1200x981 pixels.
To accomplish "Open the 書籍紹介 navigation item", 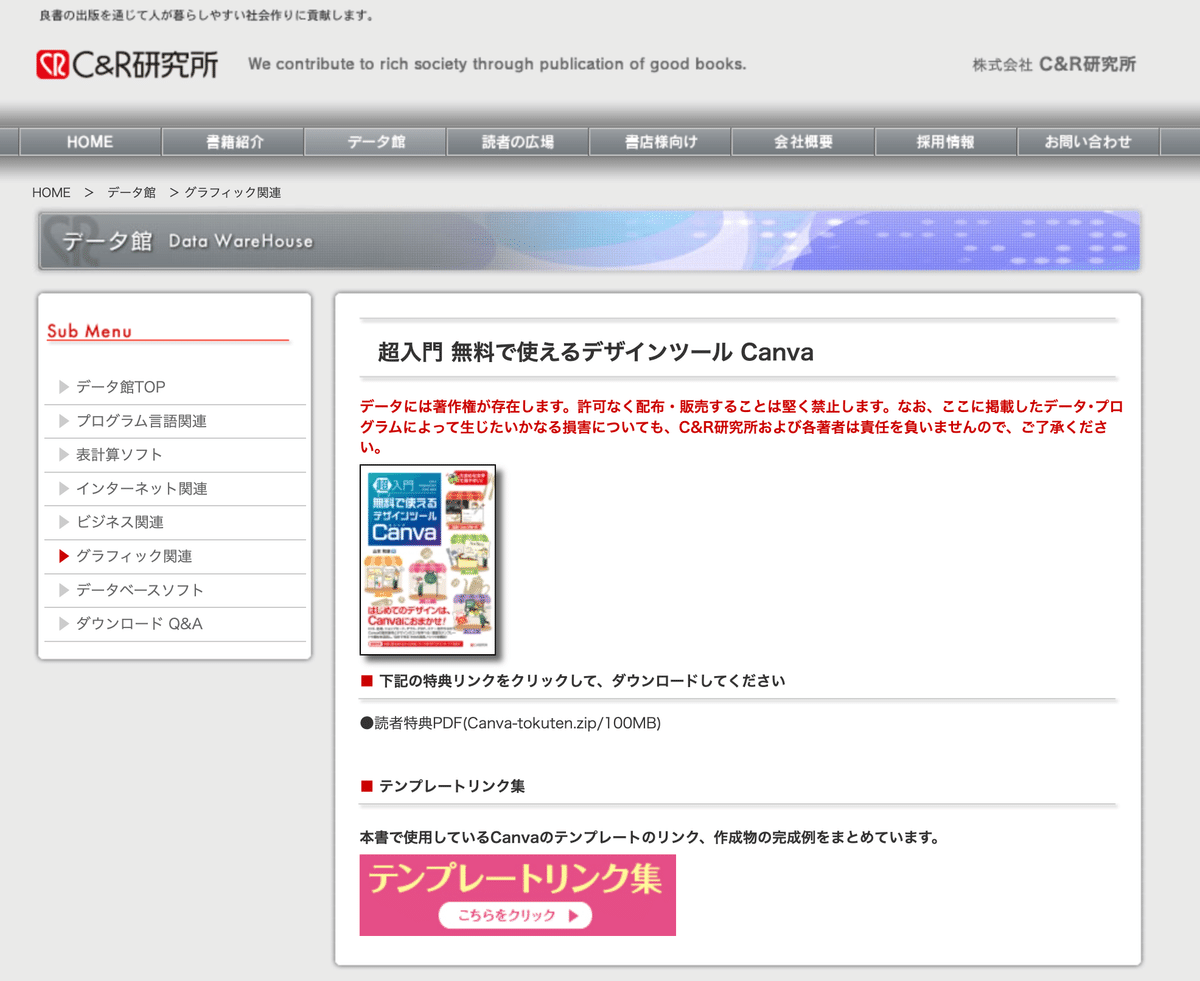I will point(232,141).
